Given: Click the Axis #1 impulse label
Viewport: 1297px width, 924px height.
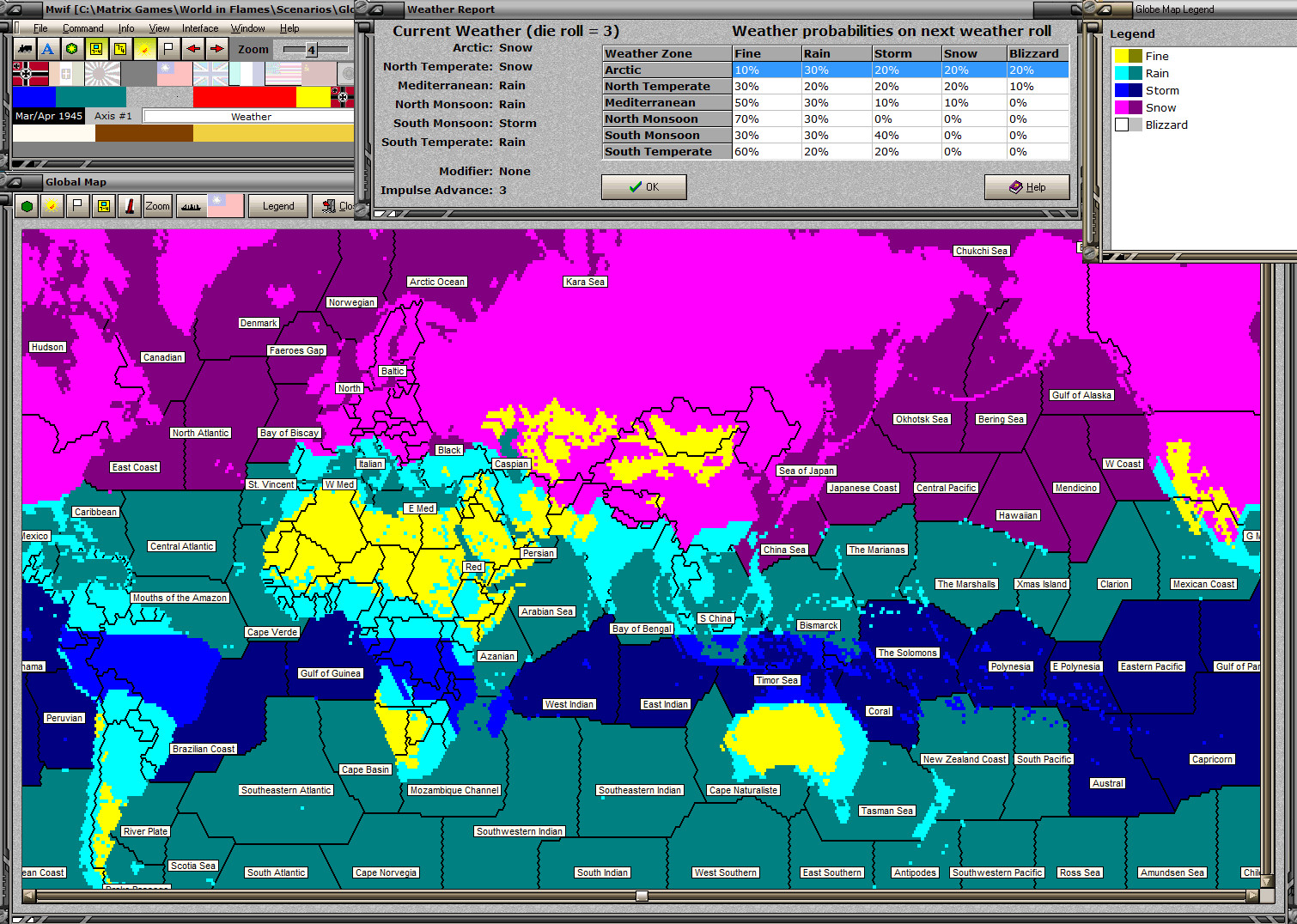Looking at the screenshot, I should point(113,116).
